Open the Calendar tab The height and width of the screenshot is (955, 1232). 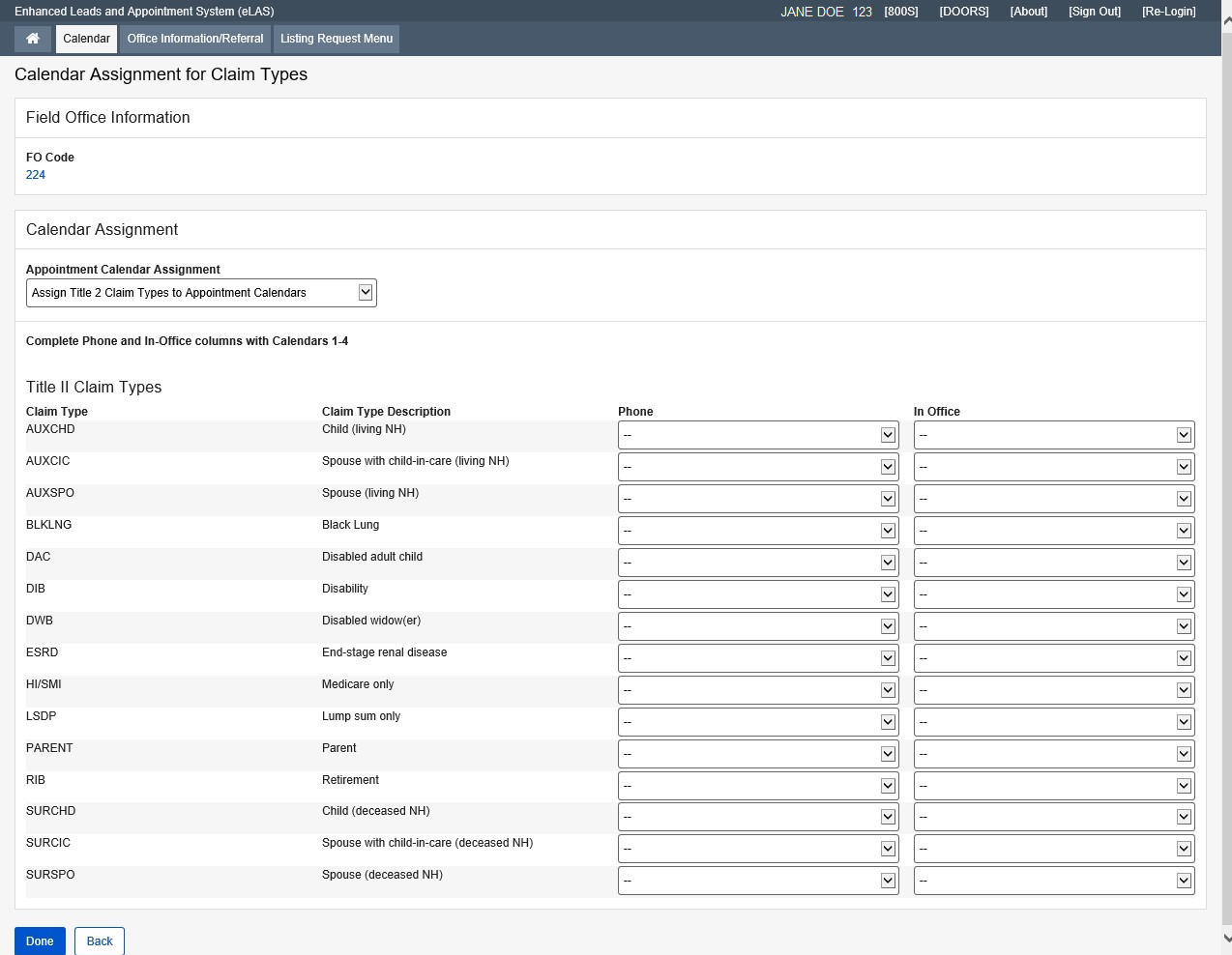pos(86,39)
